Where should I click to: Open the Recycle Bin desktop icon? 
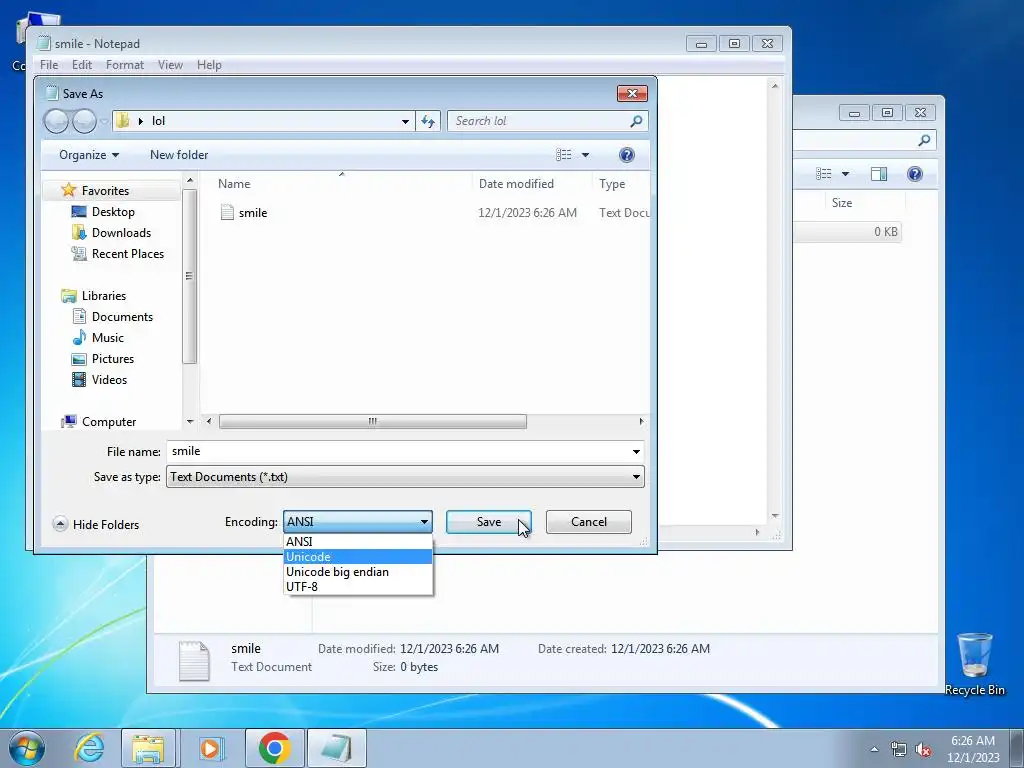point(974,663)
